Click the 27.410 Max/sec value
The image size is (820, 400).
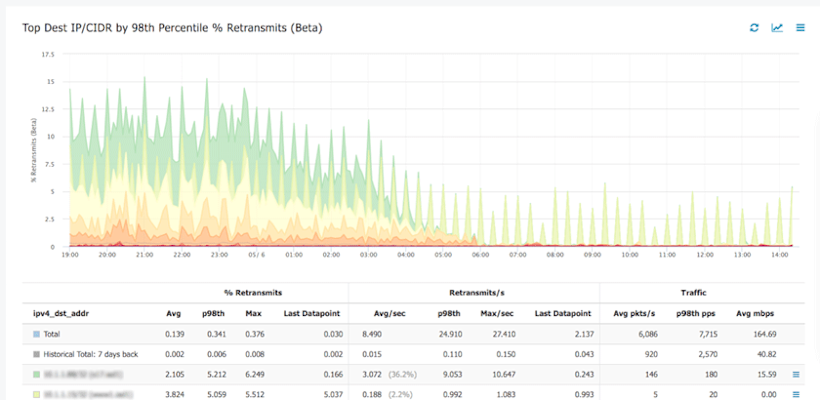[x=503, y=334]
